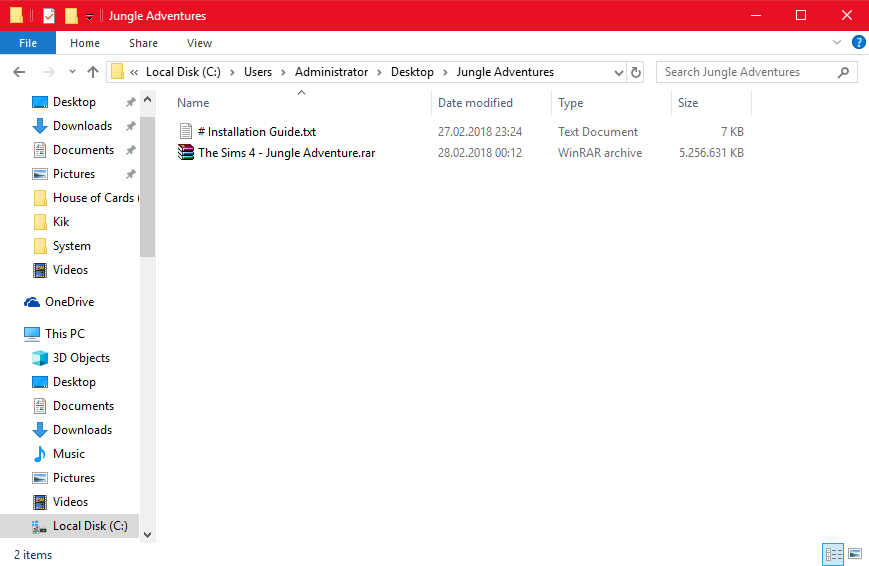
Task: Open the recent locations dropdown
Action: [72, 72]
